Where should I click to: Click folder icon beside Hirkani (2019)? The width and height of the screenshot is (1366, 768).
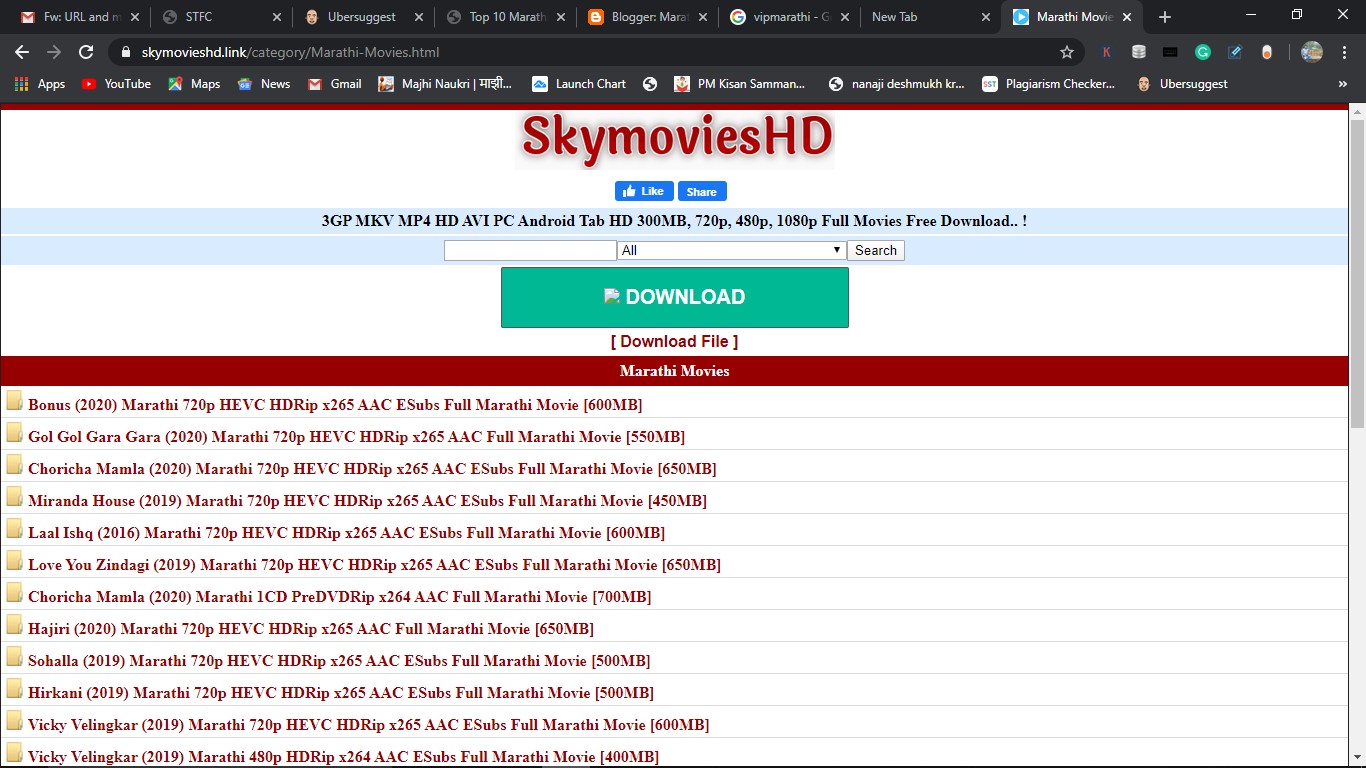[x=15, y=689]
